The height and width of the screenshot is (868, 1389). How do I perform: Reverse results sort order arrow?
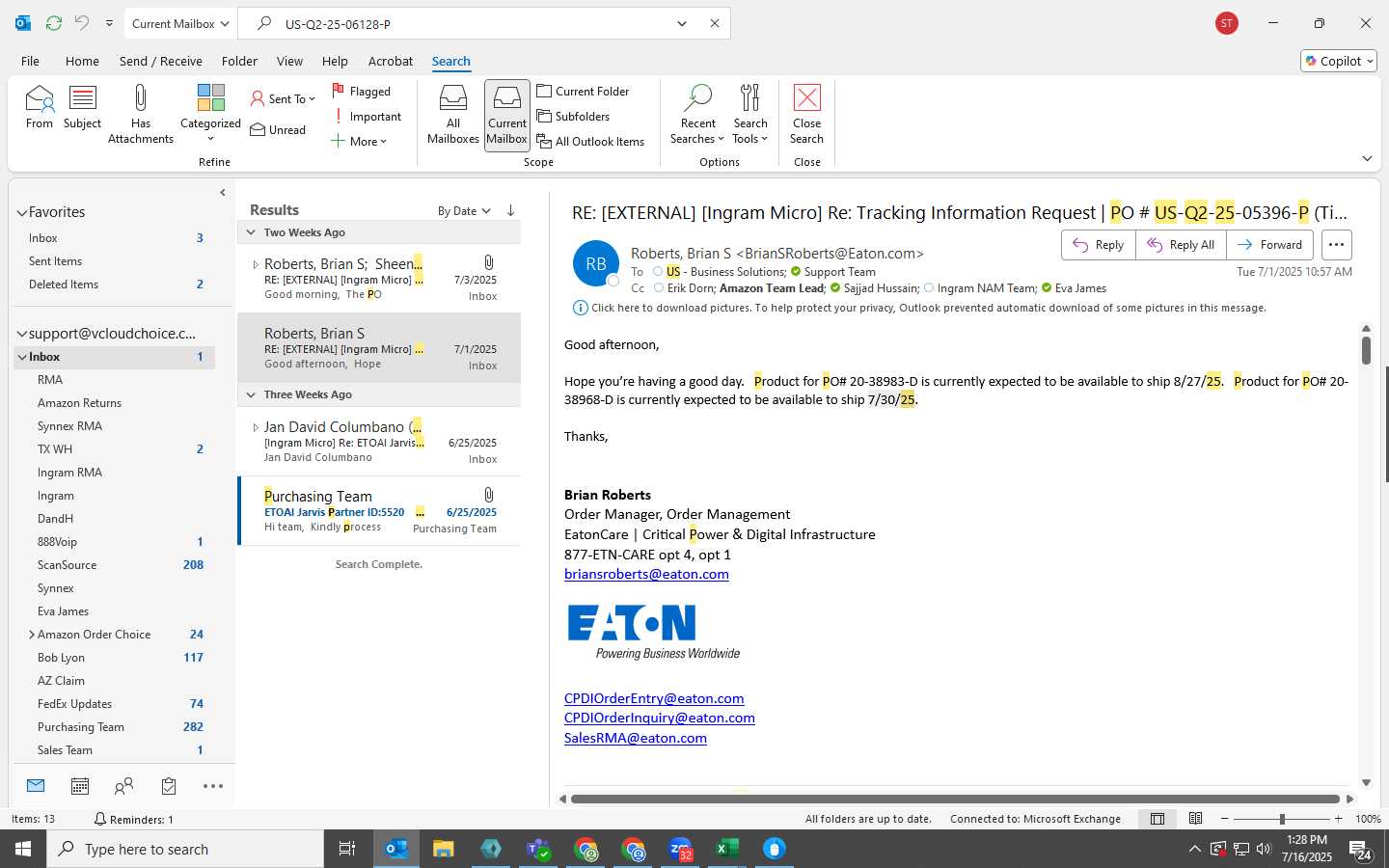[x=510, y=210]
